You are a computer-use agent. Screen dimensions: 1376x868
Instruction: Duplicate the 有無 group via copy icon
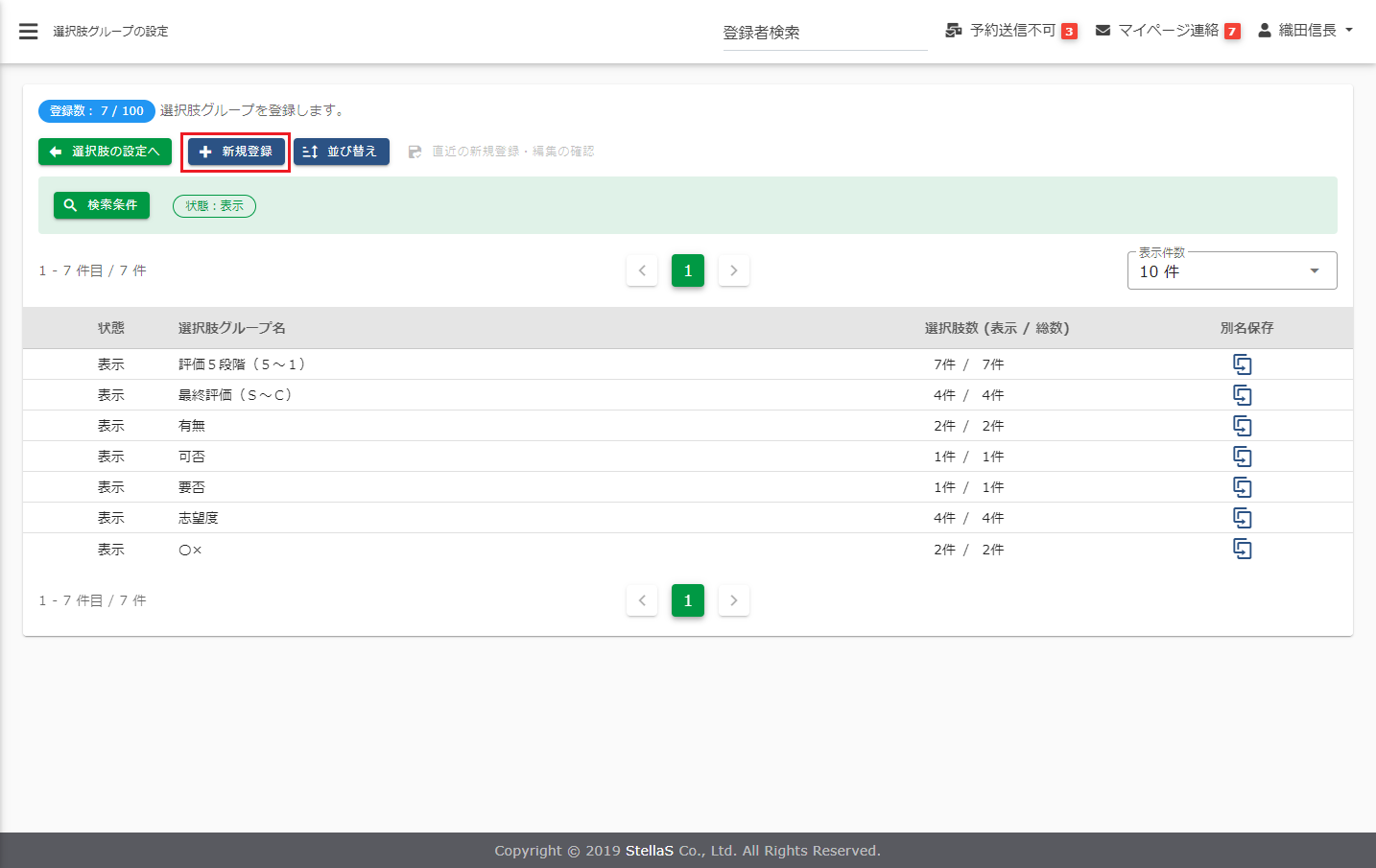coord(1242,426)
